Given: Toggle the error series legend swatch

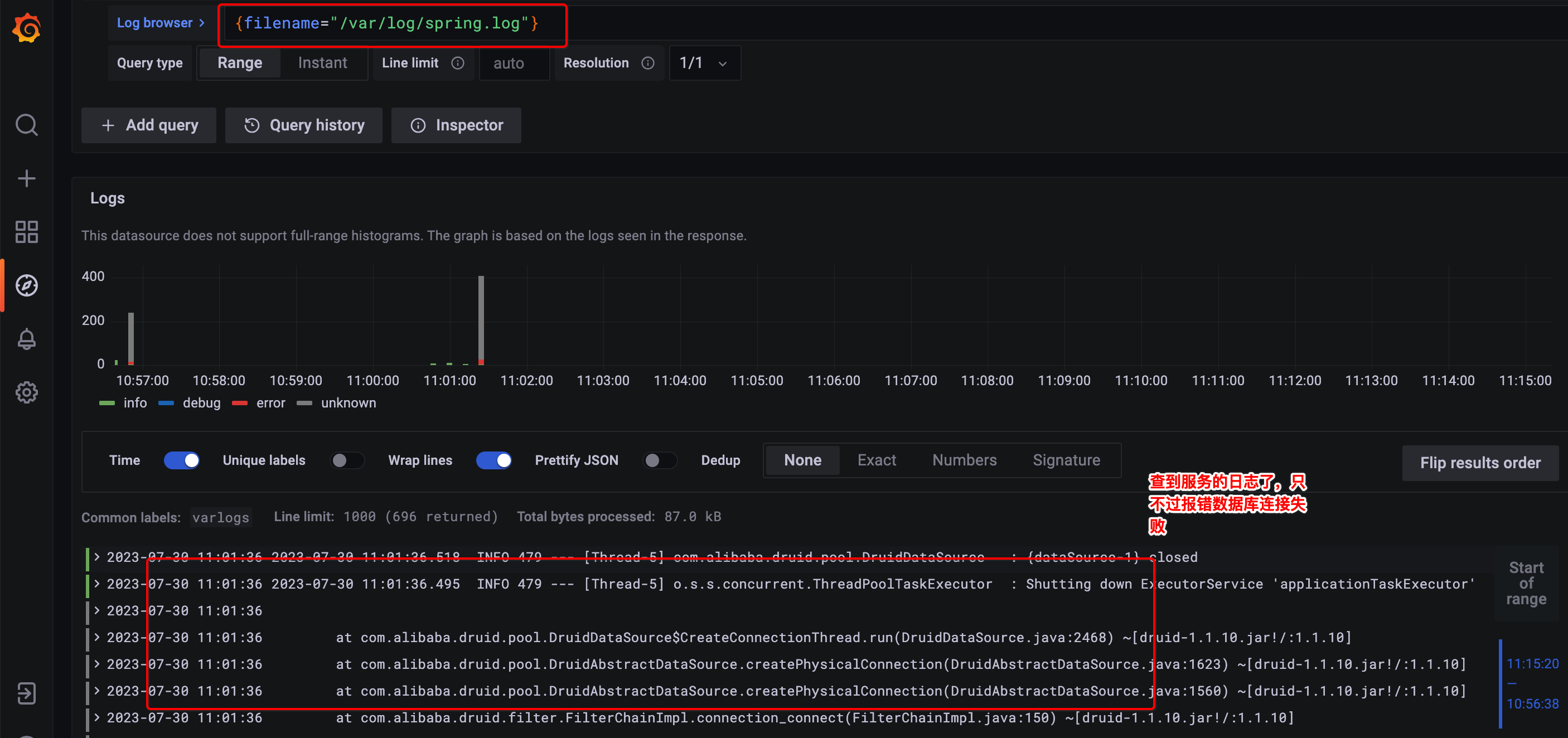Looking at the screenshot, I should (240, 403).
